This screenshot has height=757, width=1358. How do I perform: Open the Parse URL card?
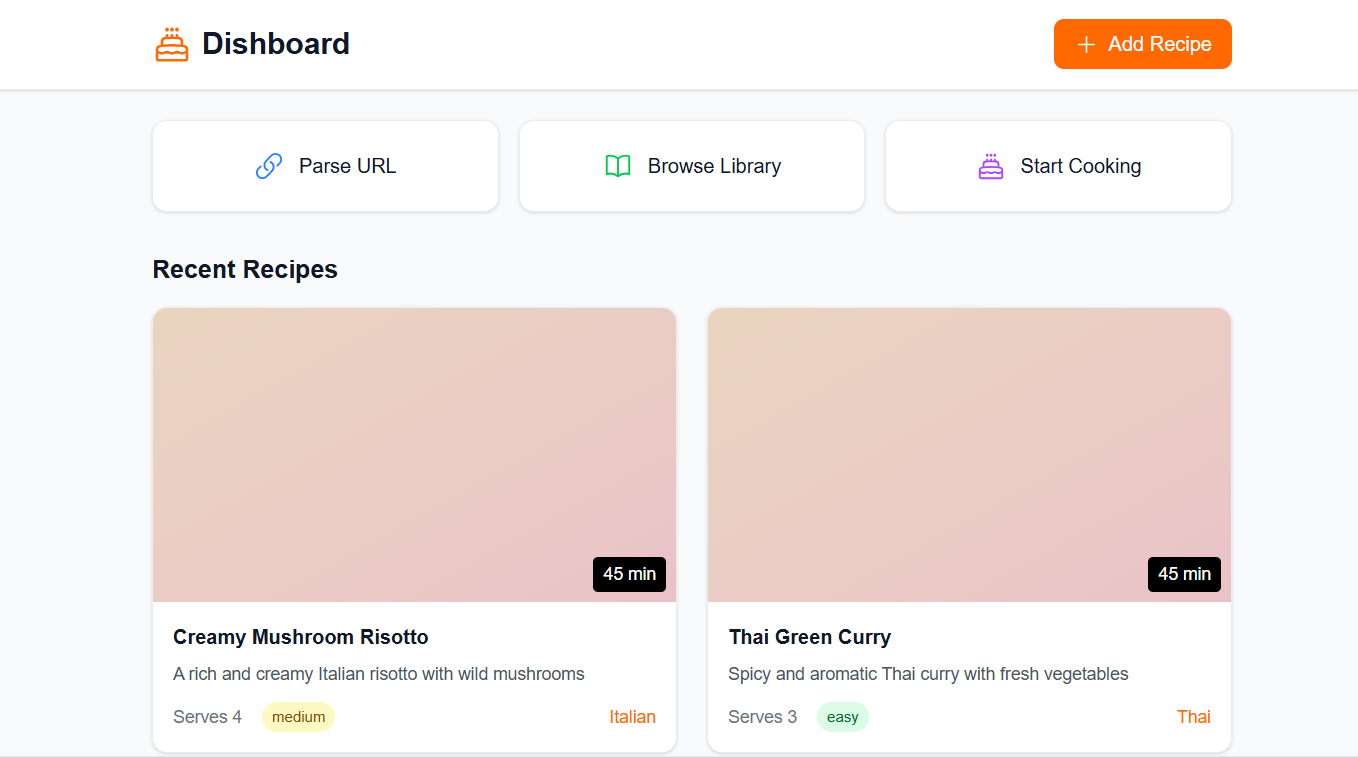325,166
